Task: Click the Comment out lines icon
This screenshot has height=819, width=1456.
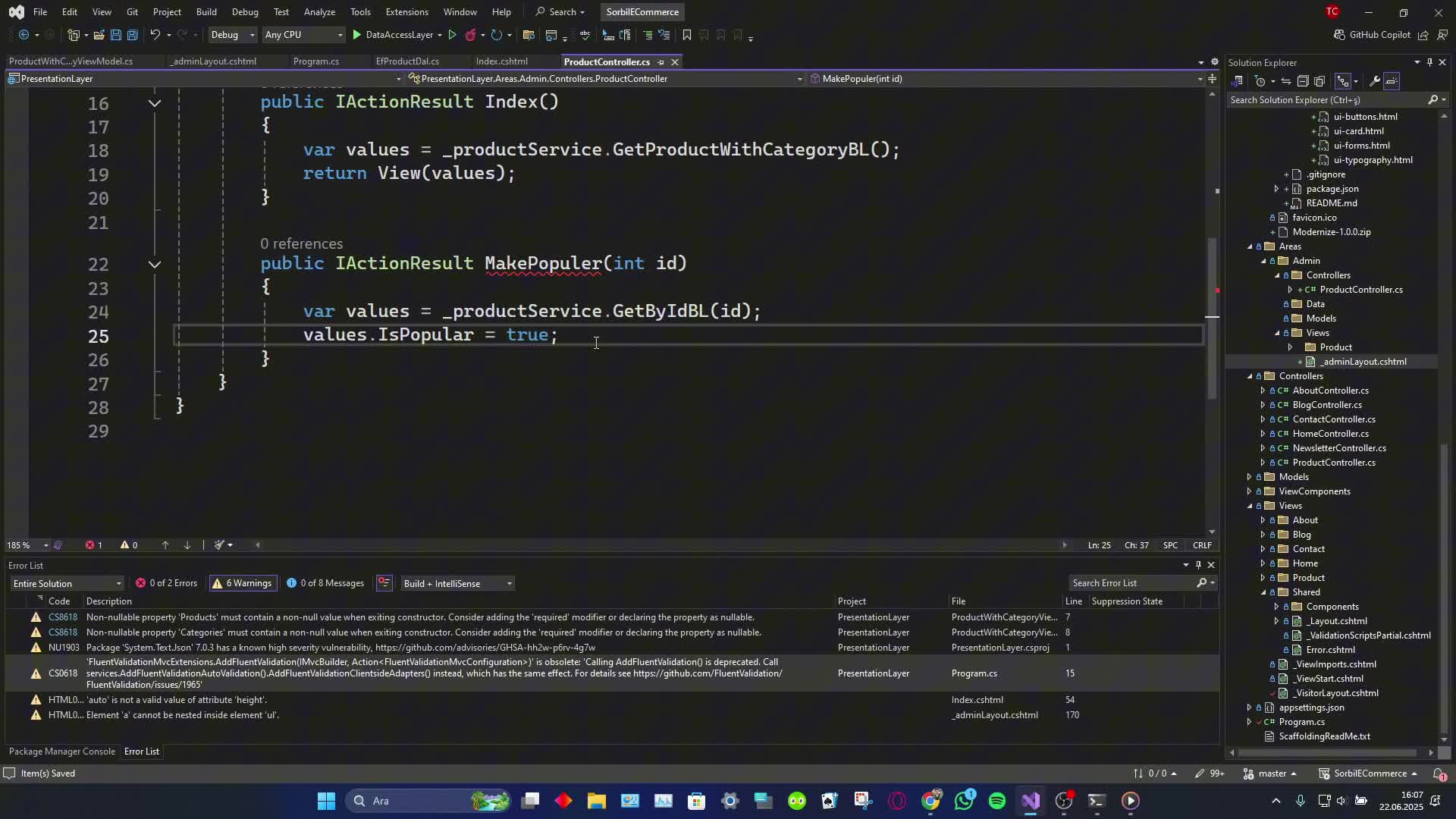Action: [647, 35]
